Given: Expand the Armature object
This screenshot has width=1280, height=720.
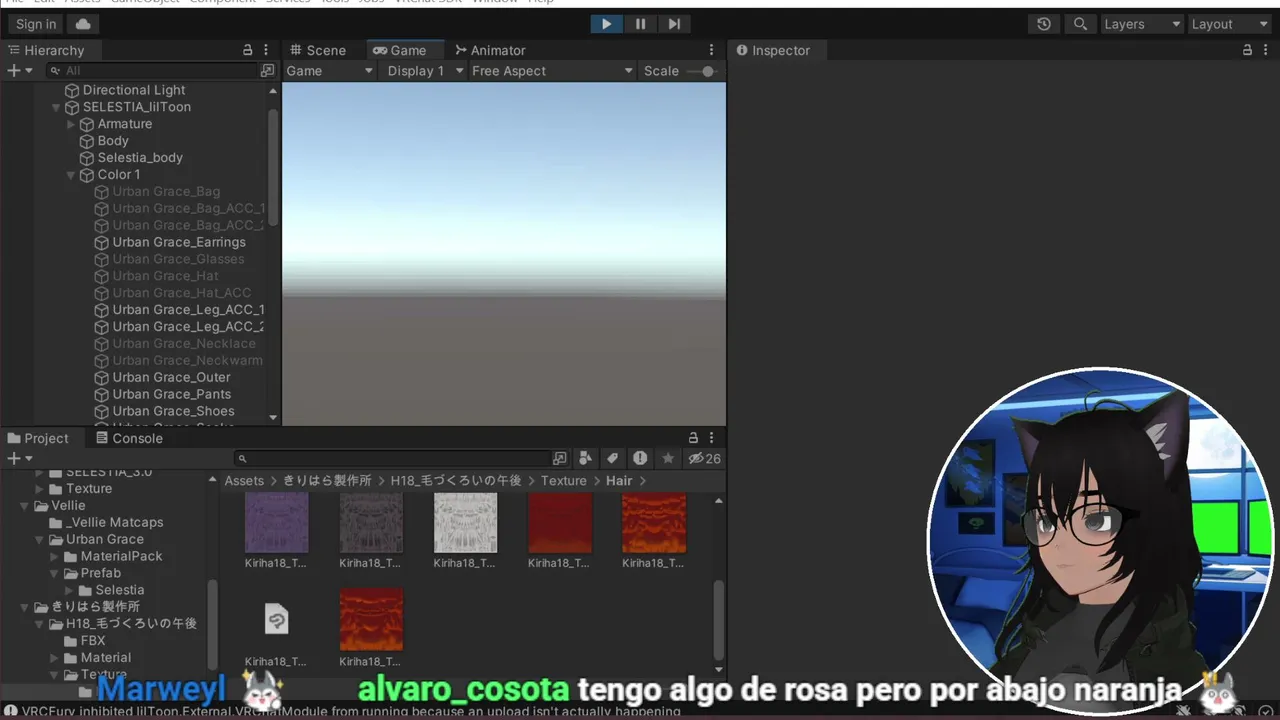Looking at the screenshot, I should coord(71,124).
